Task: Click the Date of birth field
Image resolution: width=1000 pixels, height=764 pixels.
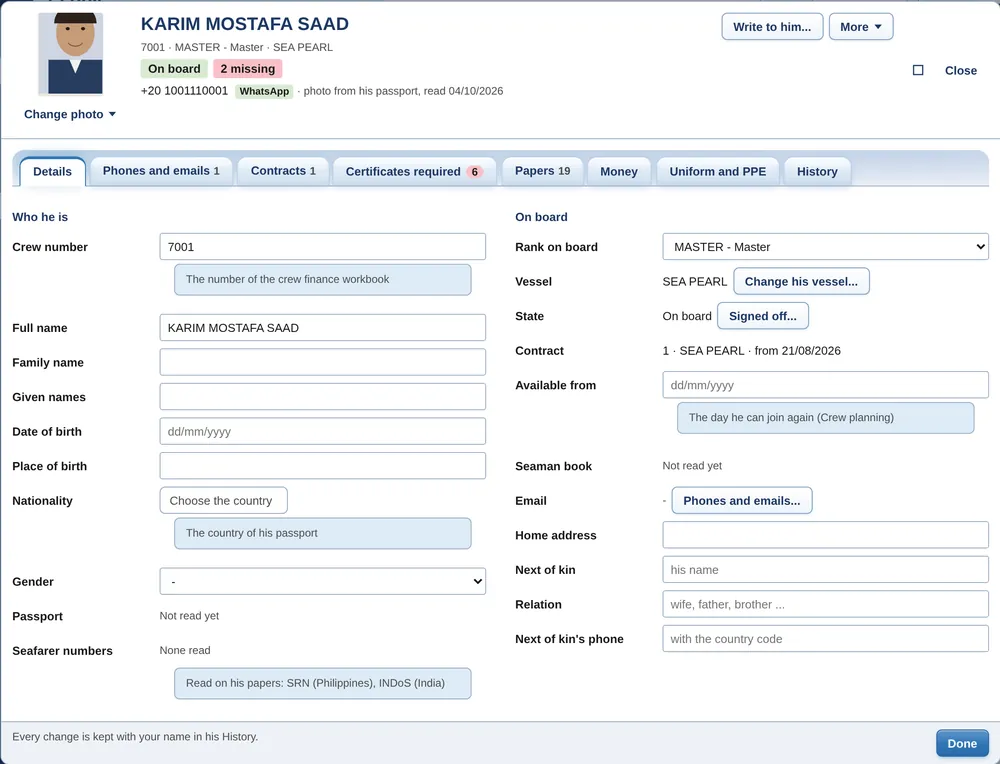Action: 323,431
